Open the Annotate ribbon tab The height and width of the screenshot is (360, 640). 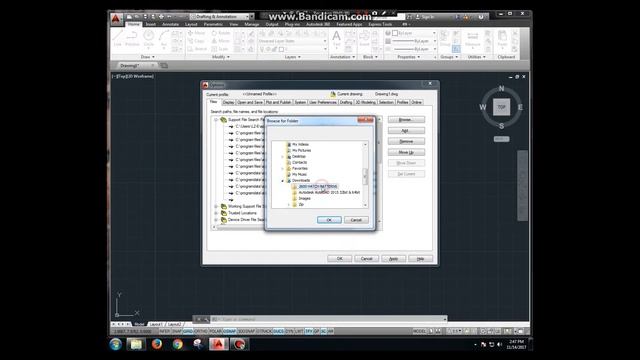170,24
